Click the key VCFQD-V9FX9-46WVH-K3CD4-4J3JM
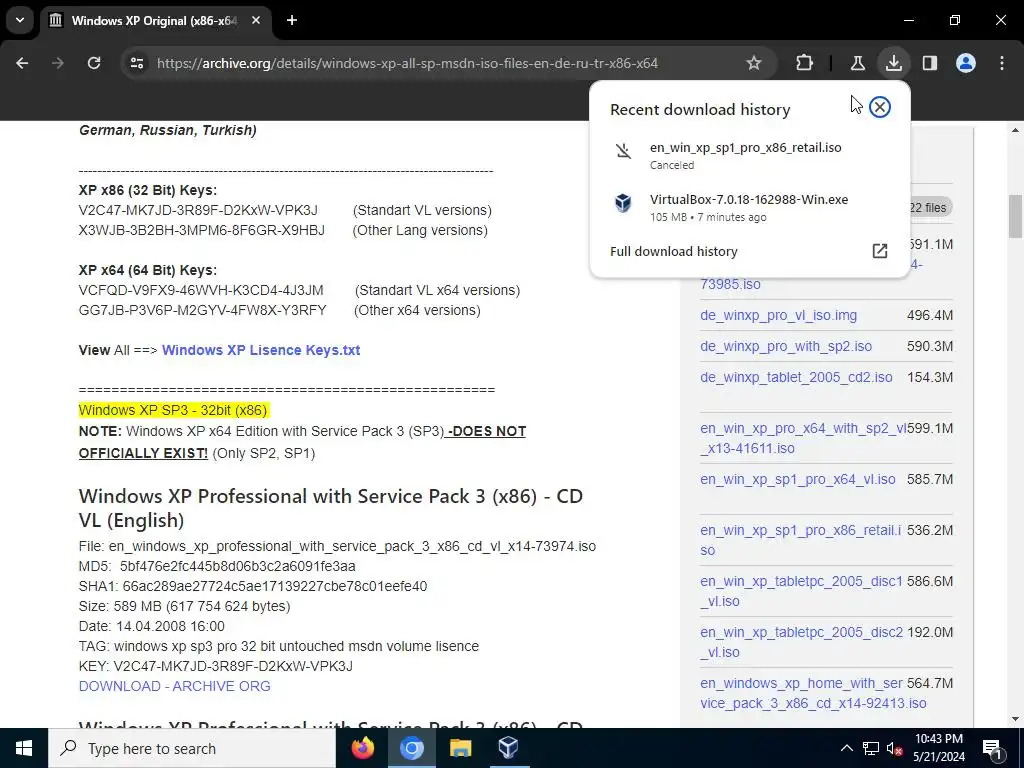This screenshot has height=768, width=1024. (x=200, y=290)
